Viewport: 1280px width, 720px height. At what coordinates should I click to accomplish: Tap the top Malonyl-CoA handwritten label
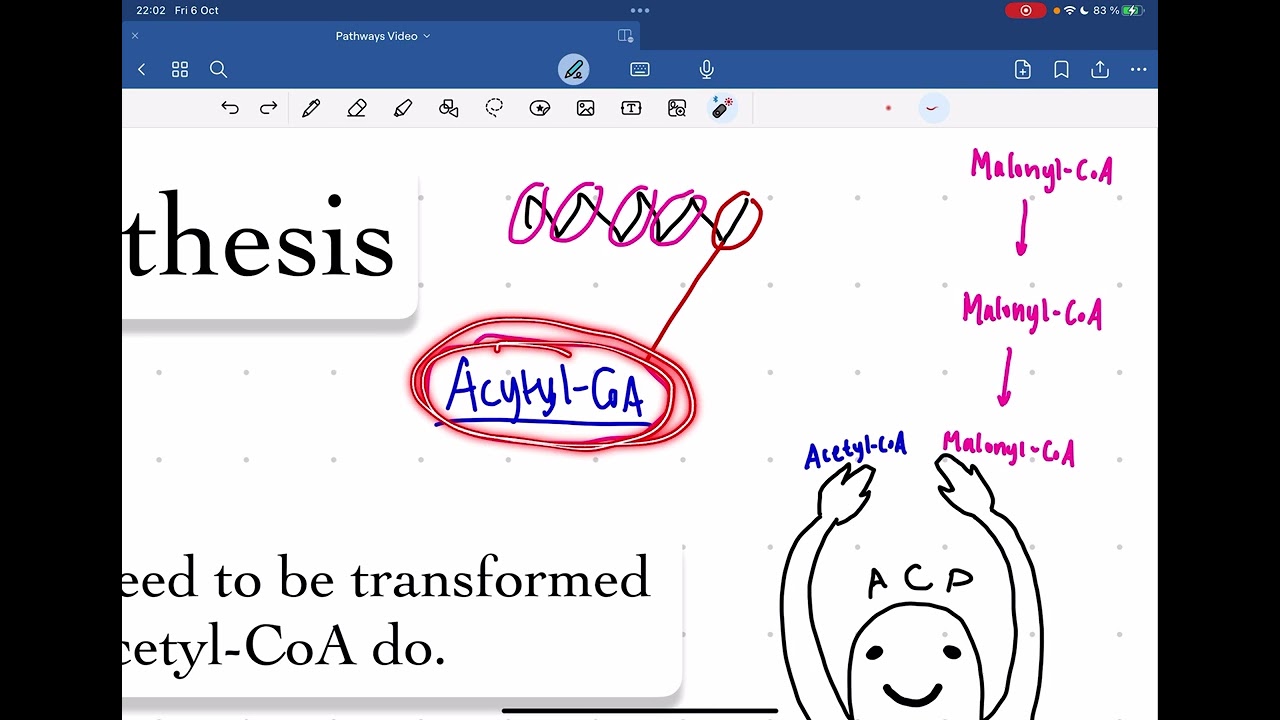point(1041,169)
